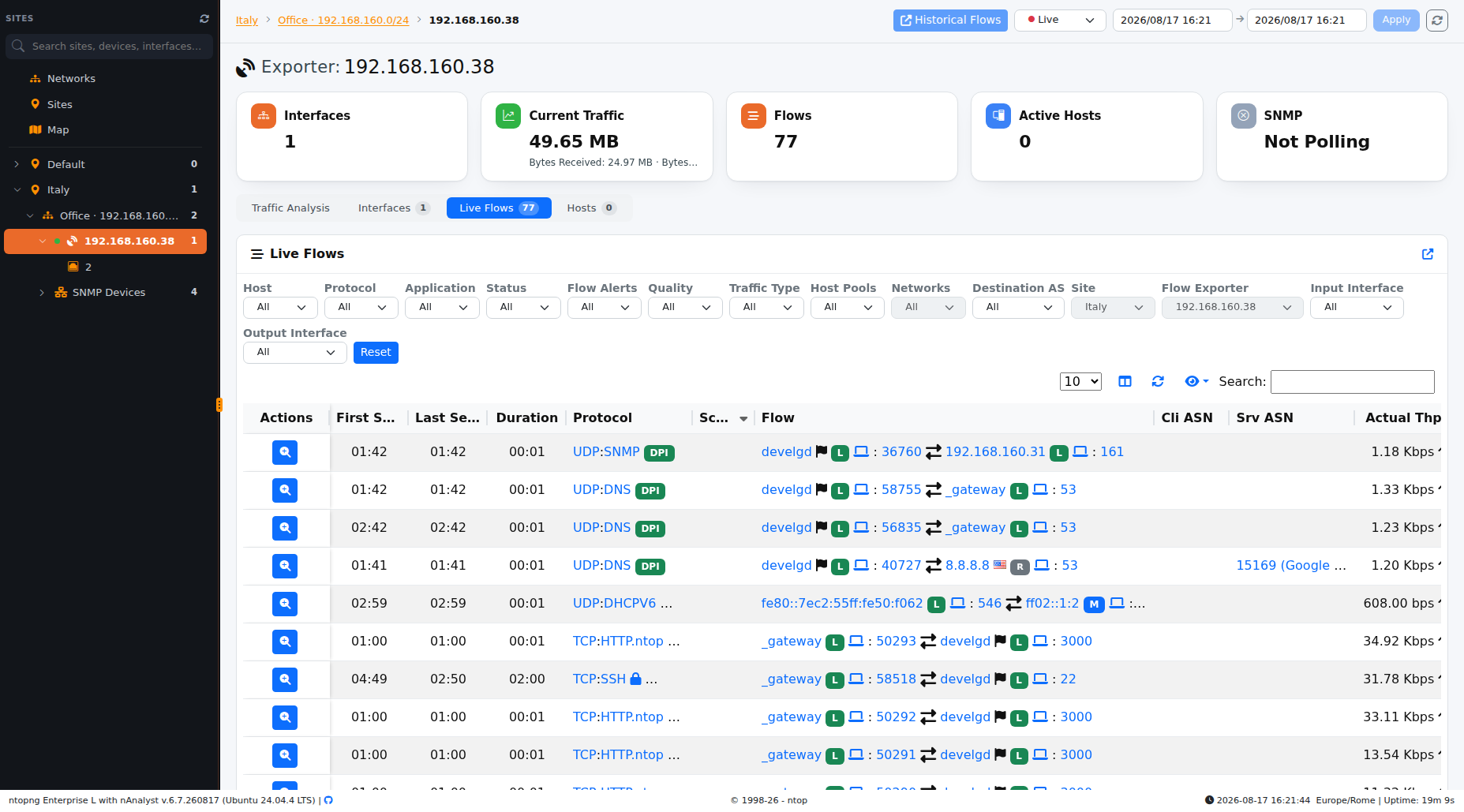Click the start date field 2026/08/17 16:21
Image resolution: width=1464 pixels, height=812 pixels.
(x=1172, y=20)
